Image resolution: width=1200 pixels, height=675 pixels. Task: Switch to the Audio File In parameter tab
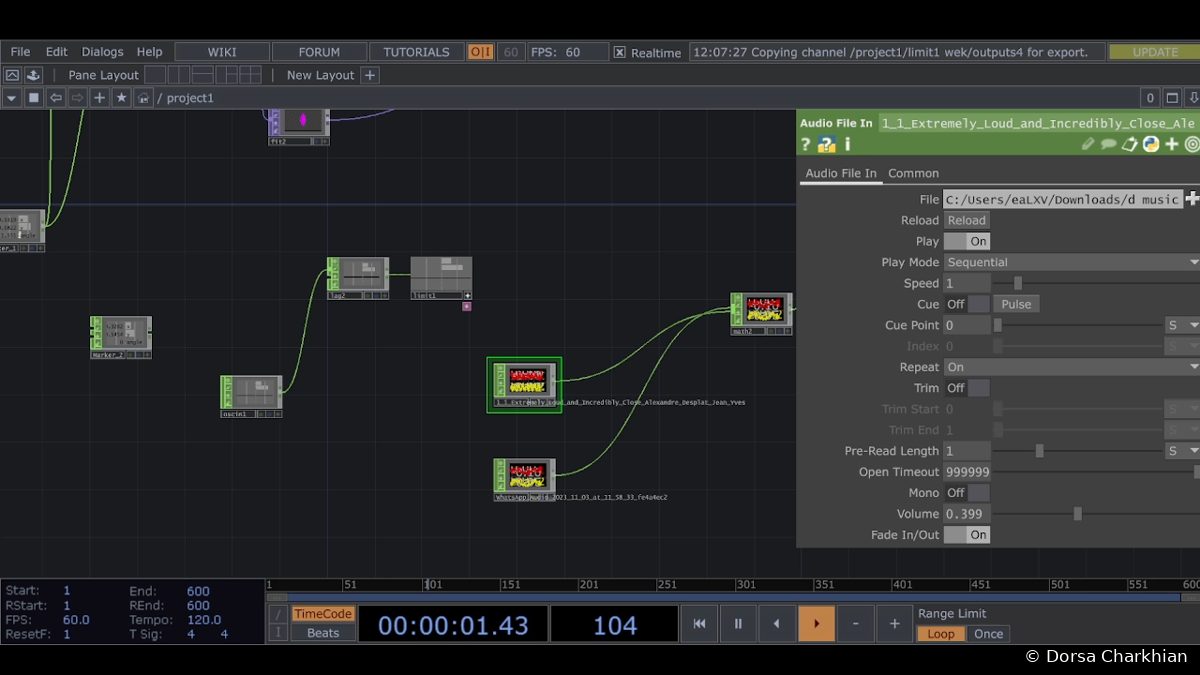[x=841, y=173]
